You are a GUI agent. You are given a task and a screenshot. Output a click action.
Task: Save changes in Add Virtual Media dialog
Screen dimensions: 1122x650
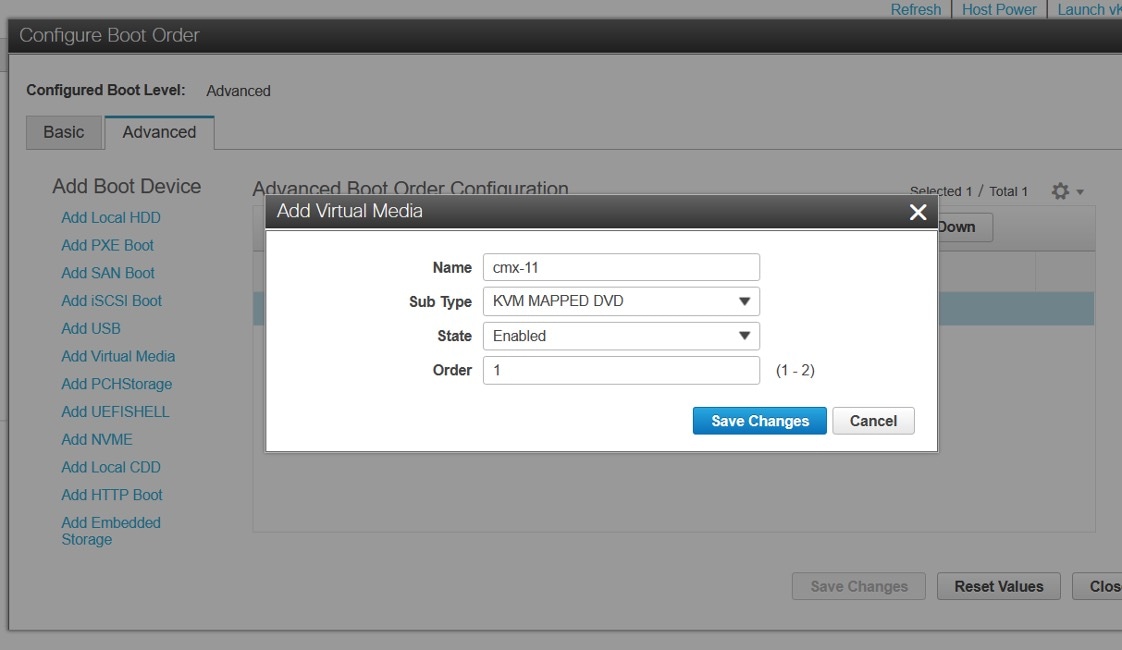point(759,420)
